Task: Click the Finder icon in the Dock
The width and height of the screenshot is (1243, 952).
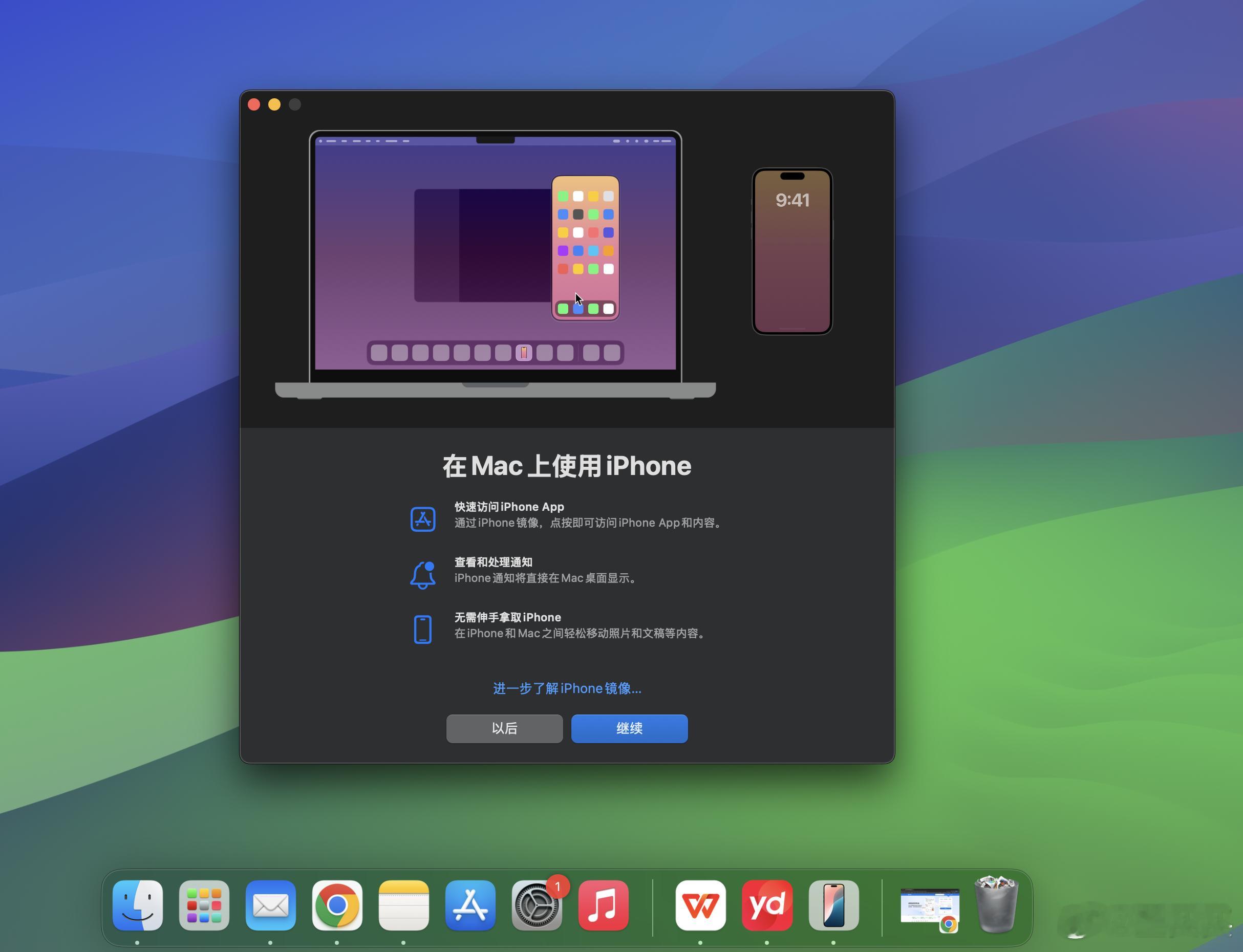Action: click(x=137, y=905)
